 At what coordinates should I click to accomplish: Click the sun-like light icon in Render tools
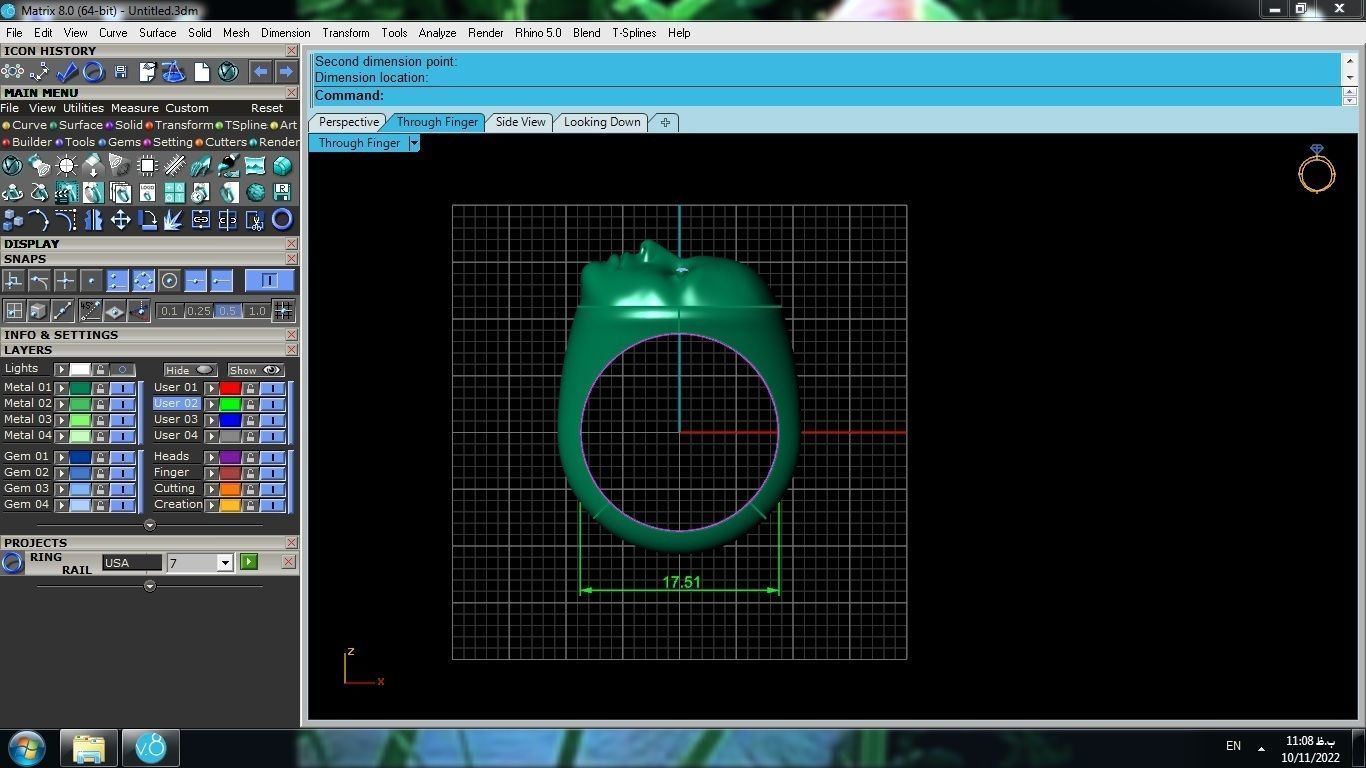tap(66, 166)
